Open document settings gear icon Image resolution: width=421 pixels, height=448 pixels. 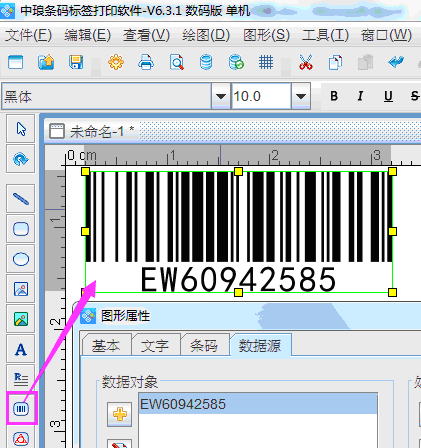click(116, 62)
